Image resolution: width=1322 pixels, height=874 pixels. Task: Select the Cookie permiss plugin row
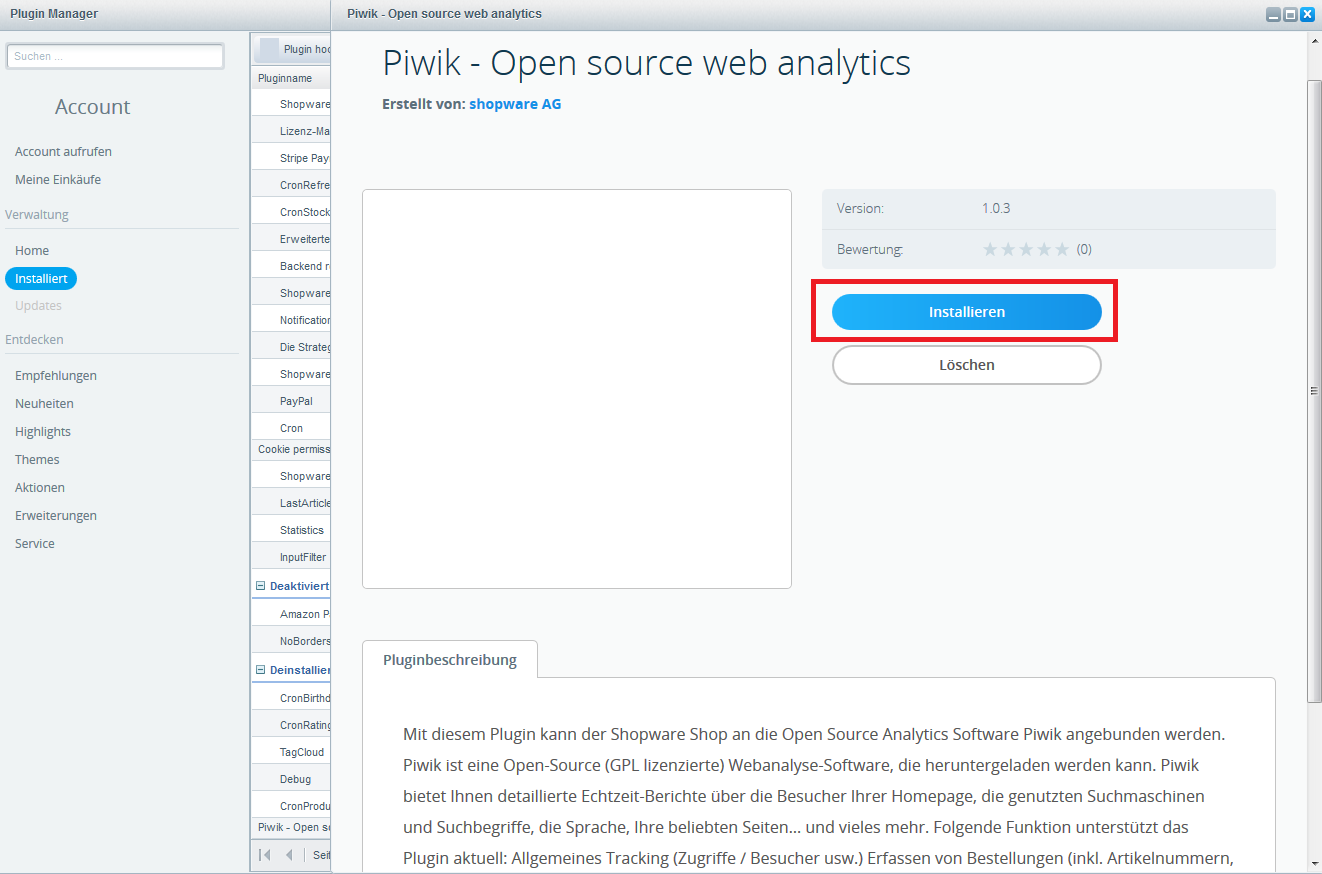291,449
